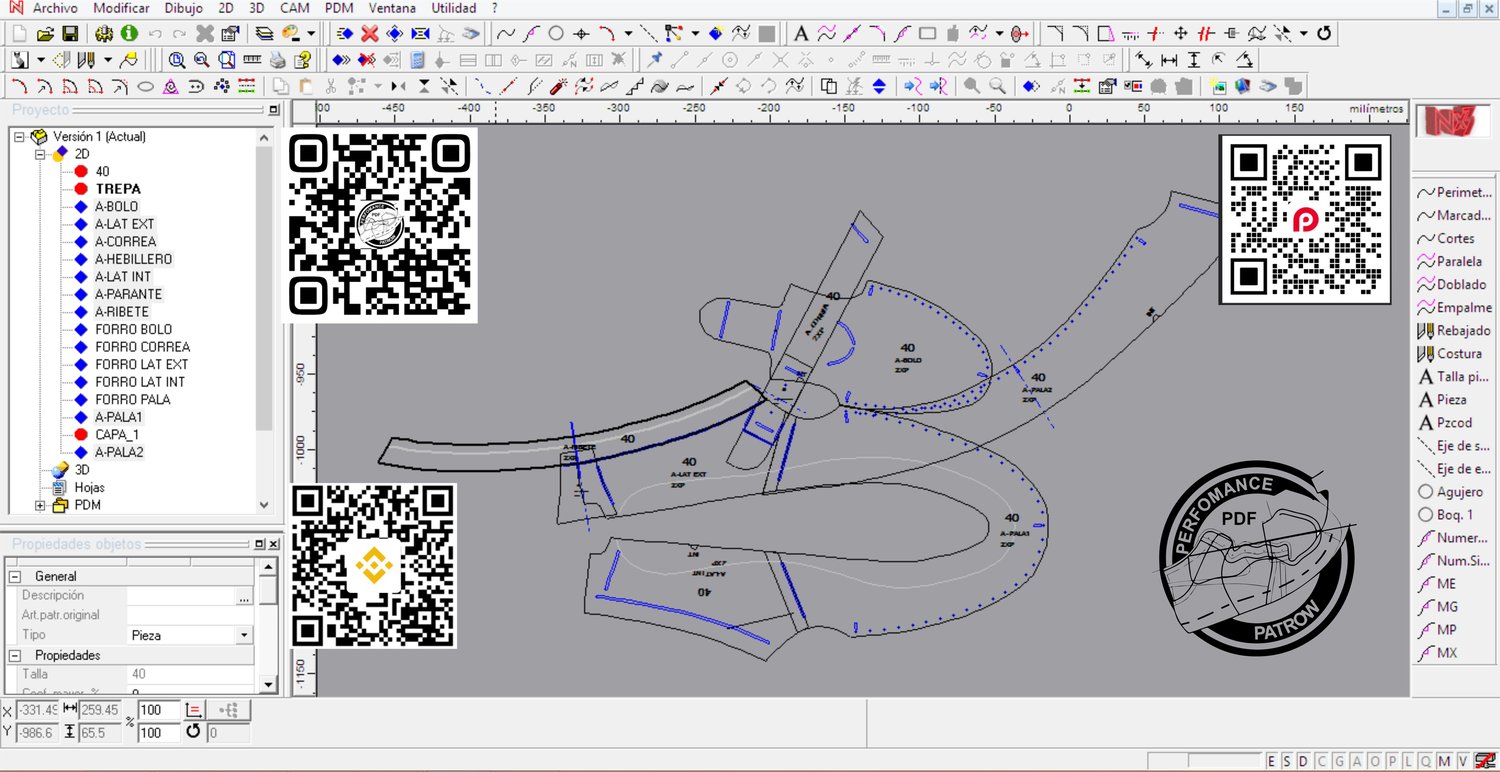Select the Costura line type

1450,353
